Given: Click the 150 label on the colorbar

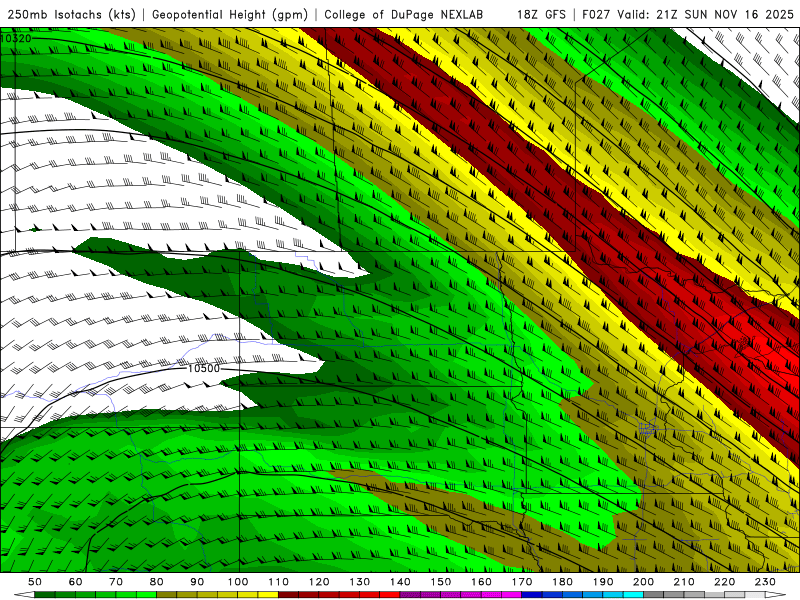Looking at the screenshot, I should [x=440, y=582].
